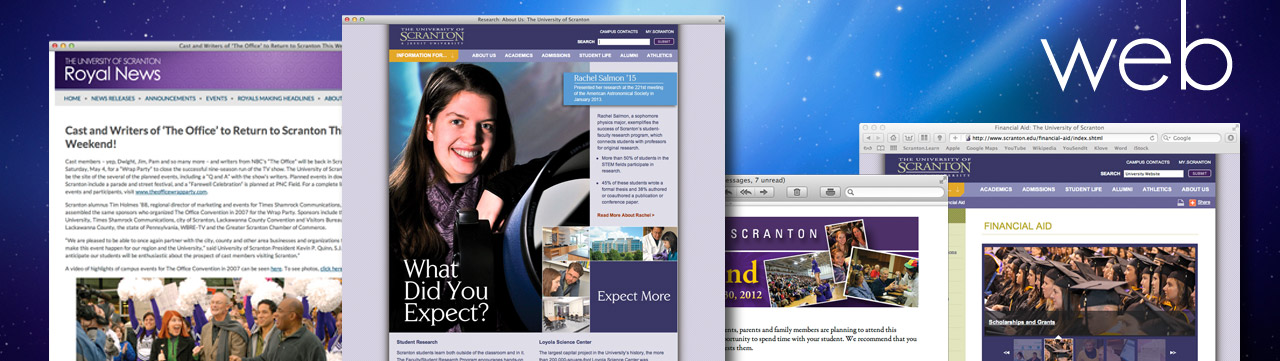1280x361 pixels.
Task: Click the Safari back arrow button
Action: [868, 138]
